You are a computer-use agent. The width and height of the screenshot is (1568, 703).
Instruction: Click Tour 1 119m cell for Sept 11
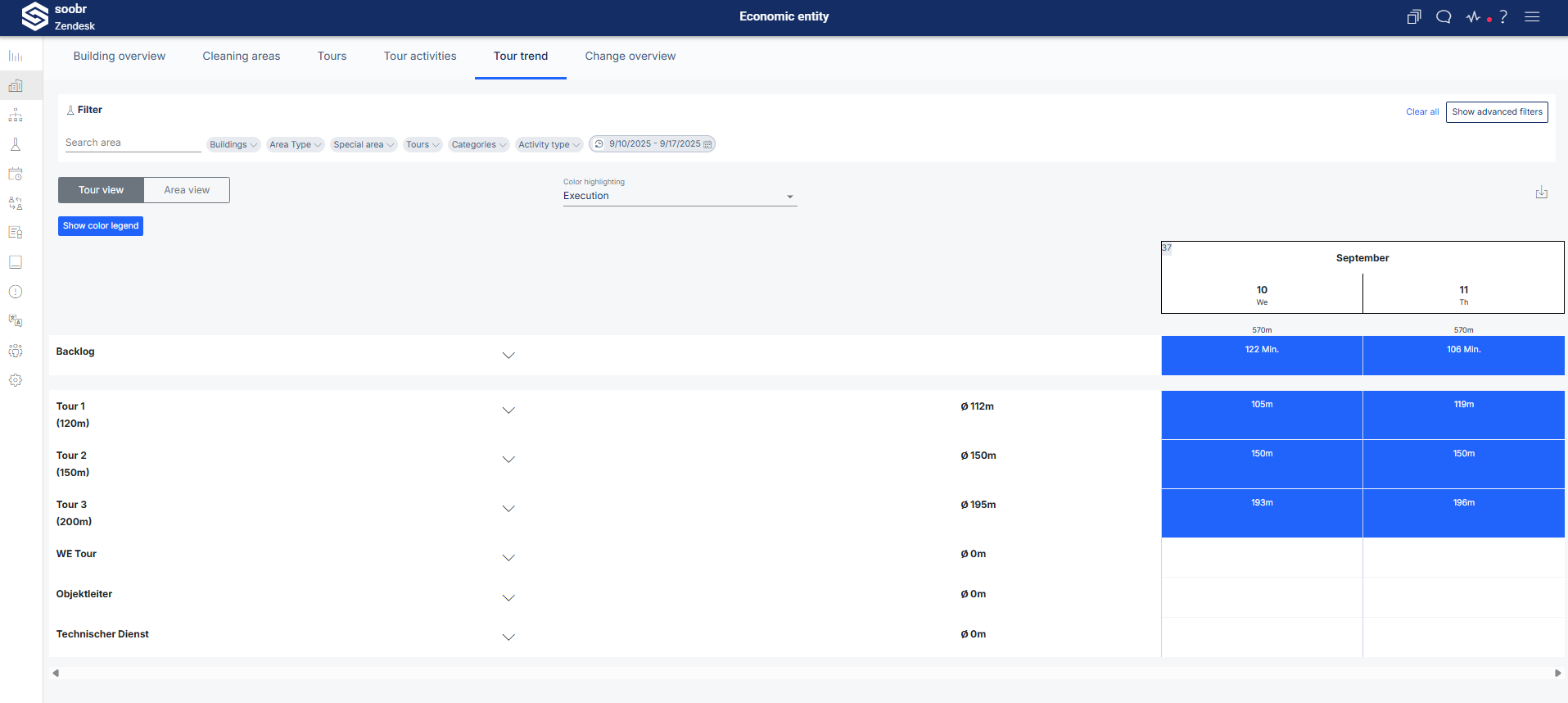pos(1464,415)
